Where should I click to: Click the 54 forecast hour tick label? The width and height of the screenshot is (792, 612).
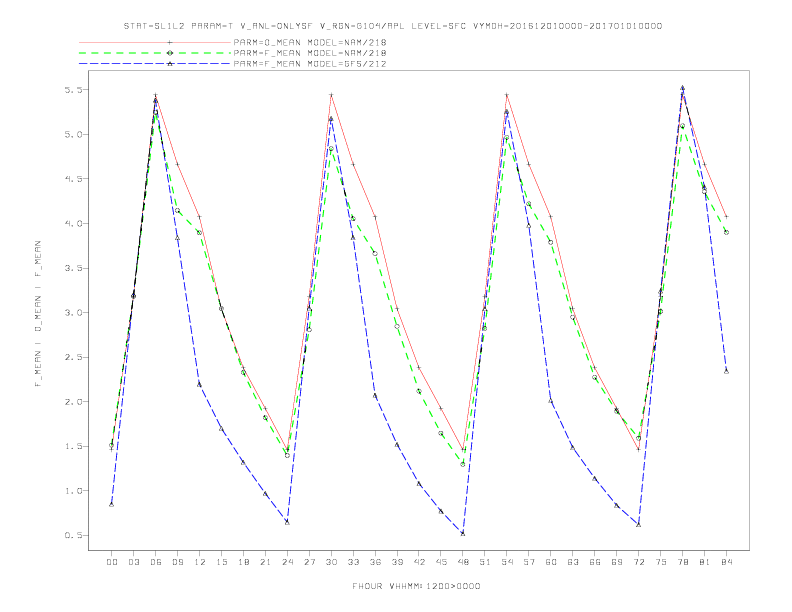coord(507,562)
